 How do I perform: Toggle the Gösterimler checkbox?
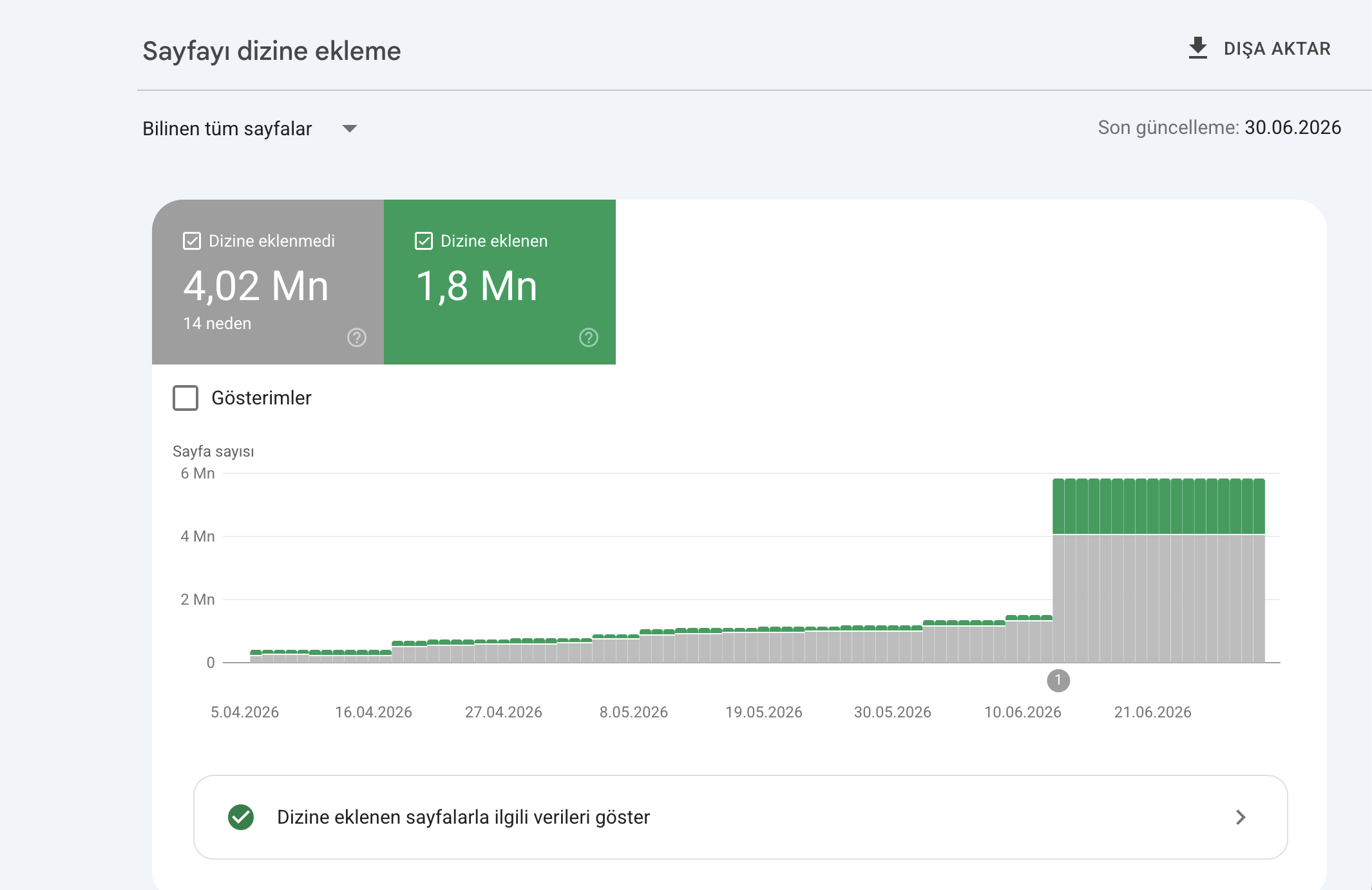point(186,398)
